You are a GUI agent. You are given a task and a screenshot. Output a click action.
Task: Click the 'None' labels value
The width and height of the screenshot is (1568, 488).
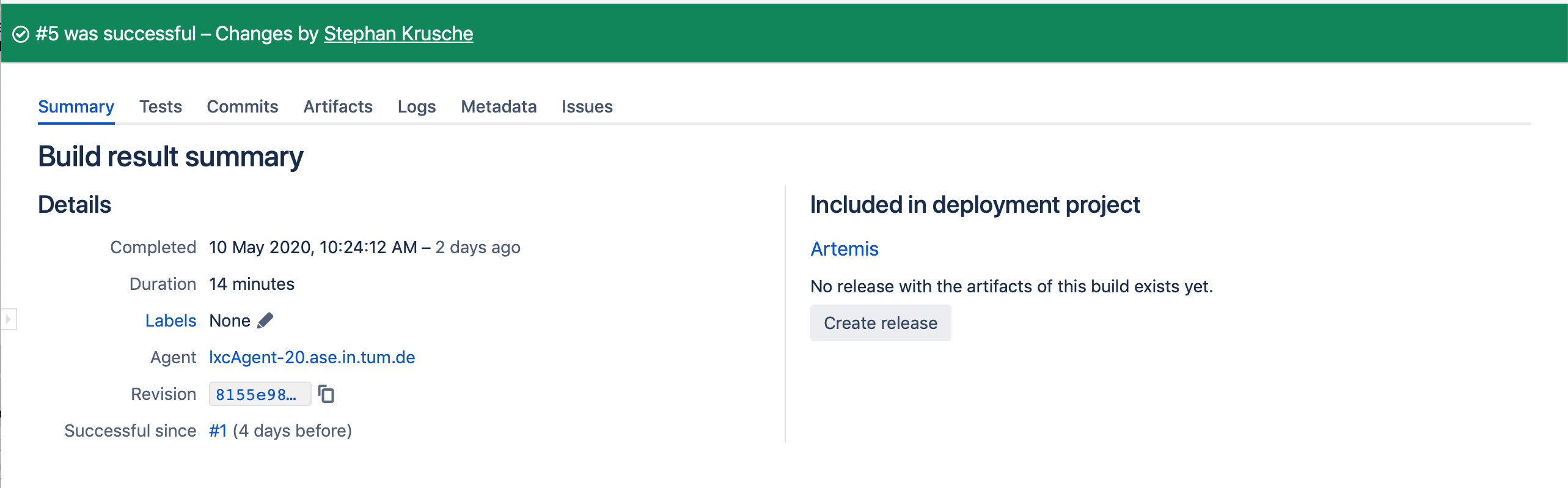pyautogui.click(x=230, y=320)
